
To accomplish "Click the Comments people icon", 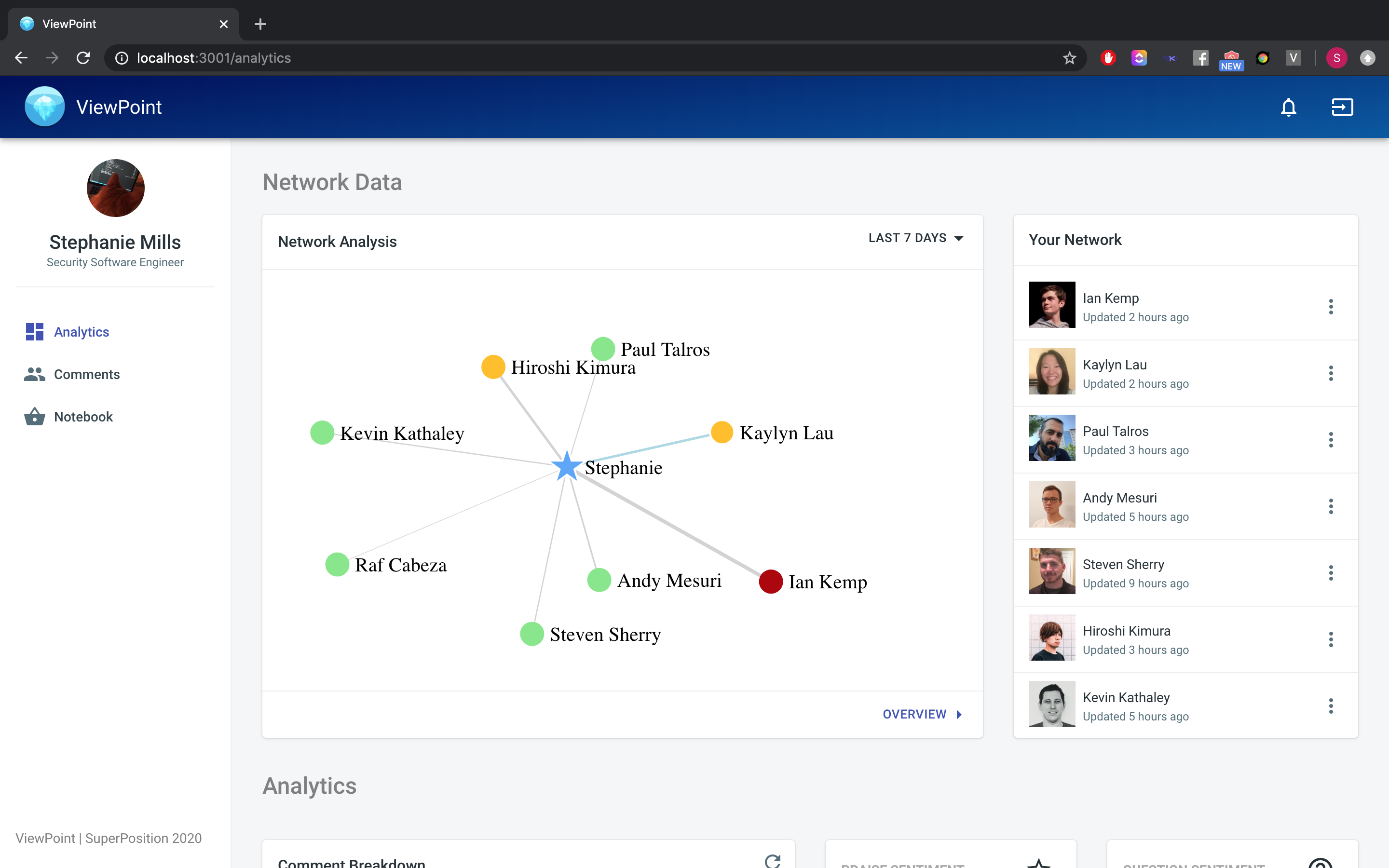I will click(34, 374).
